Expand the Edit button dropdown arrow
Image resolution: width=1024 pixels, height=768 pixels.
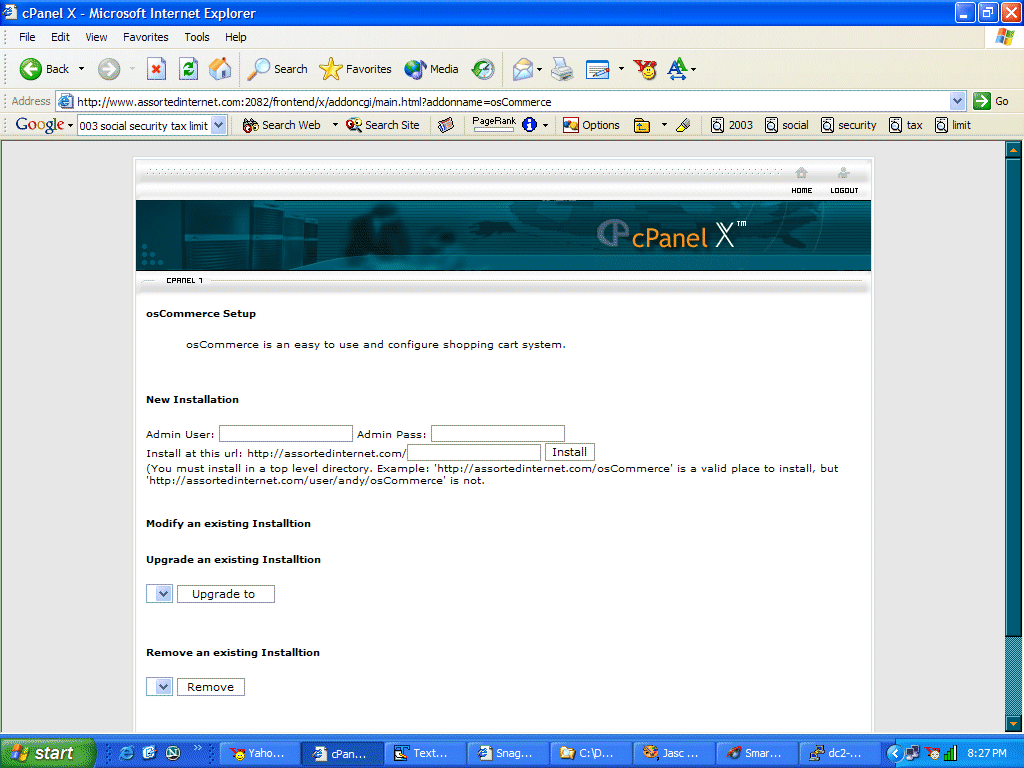[621, 69]
